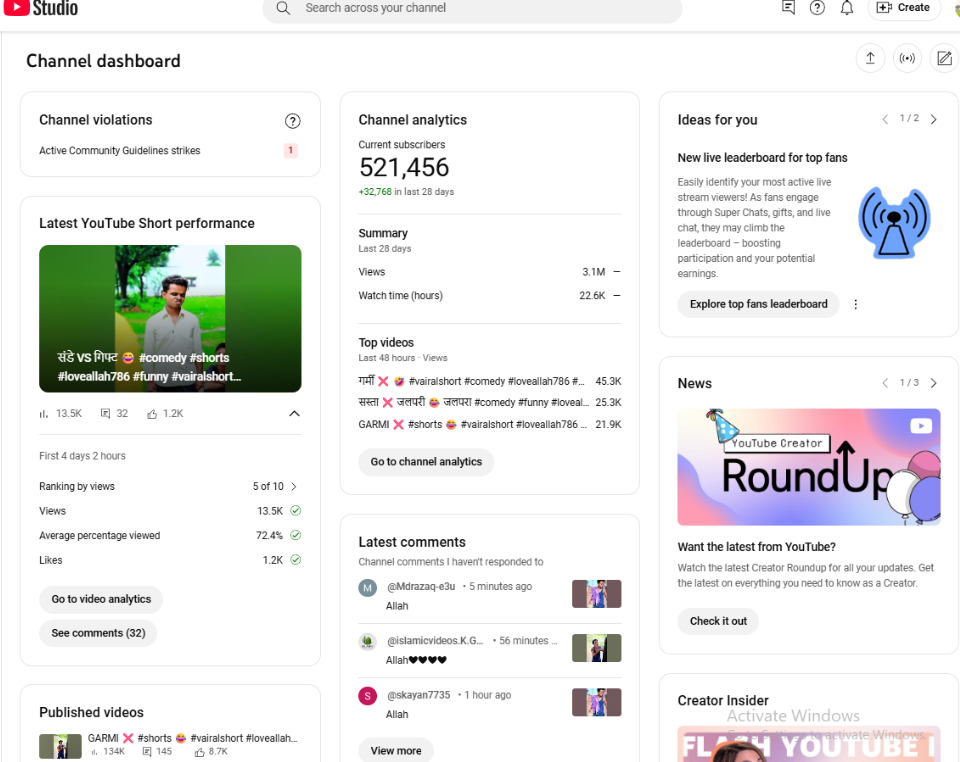Click the create post pencil icon
The height and width of the screenshot is (762, 960).
click(x=943, y=59)
